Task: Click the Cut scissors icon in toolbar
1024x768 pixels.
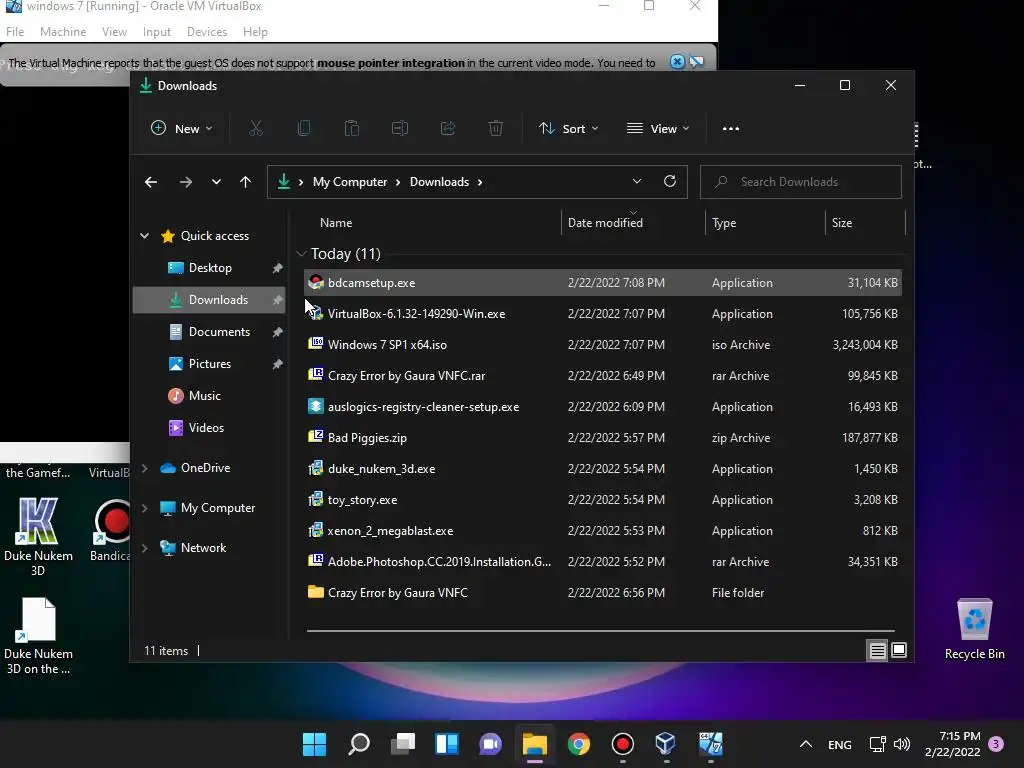Action: [x=255, y=129]
